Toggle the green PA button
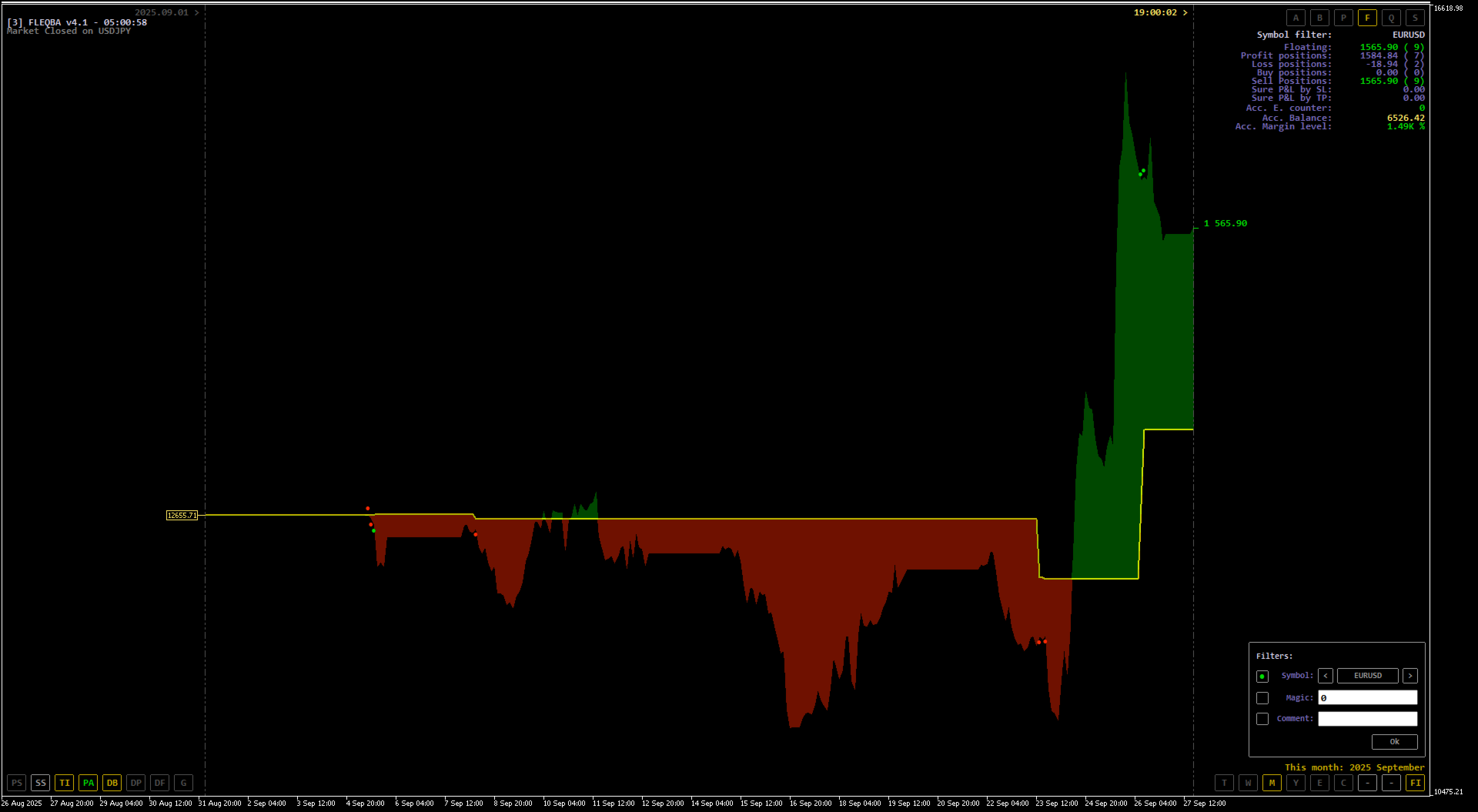The width and height of the screenshot is (1478, 812). 89,783
